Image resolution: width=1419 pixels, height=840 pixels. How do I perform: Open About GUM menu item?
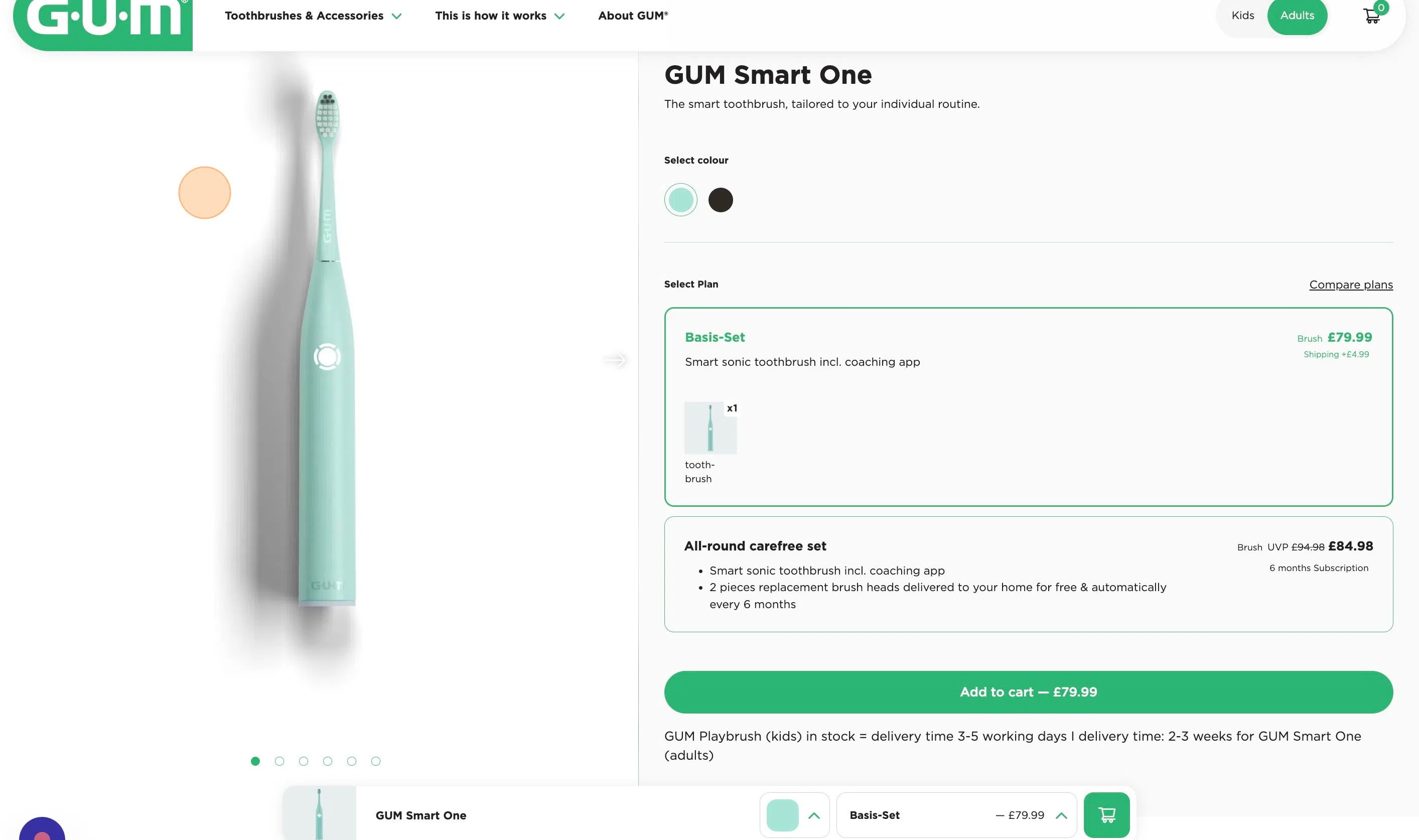coord(633,16)
